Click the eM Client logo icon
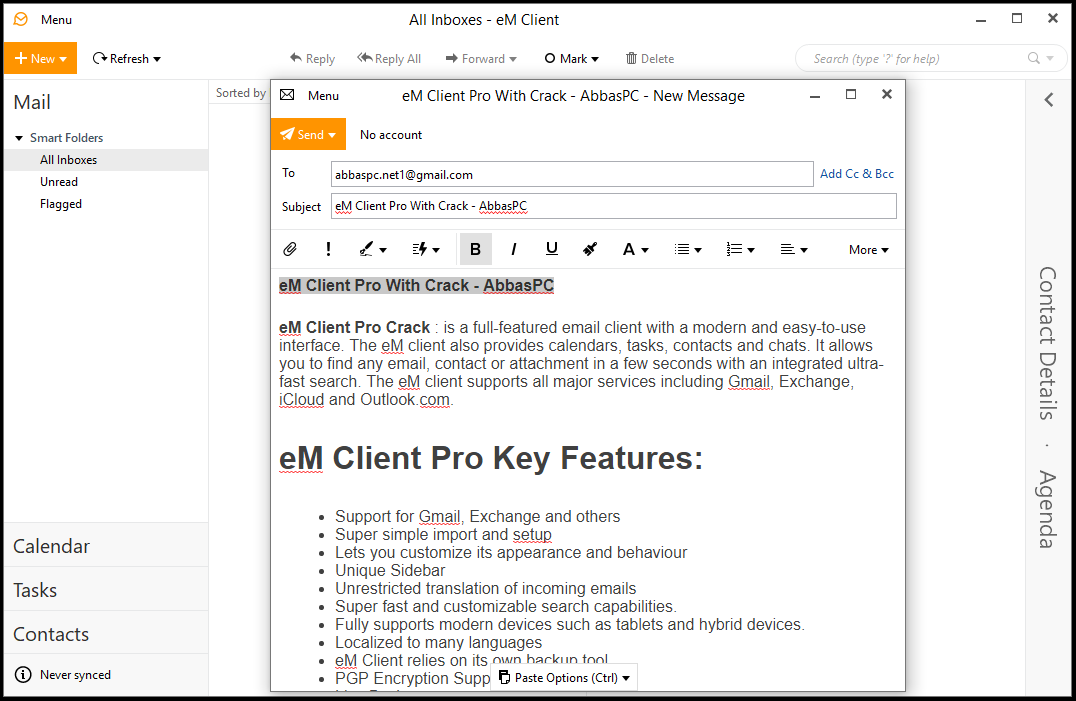The width and height of the screenshot is (1076, 701). pyautogui.click(x=21, y=19)
